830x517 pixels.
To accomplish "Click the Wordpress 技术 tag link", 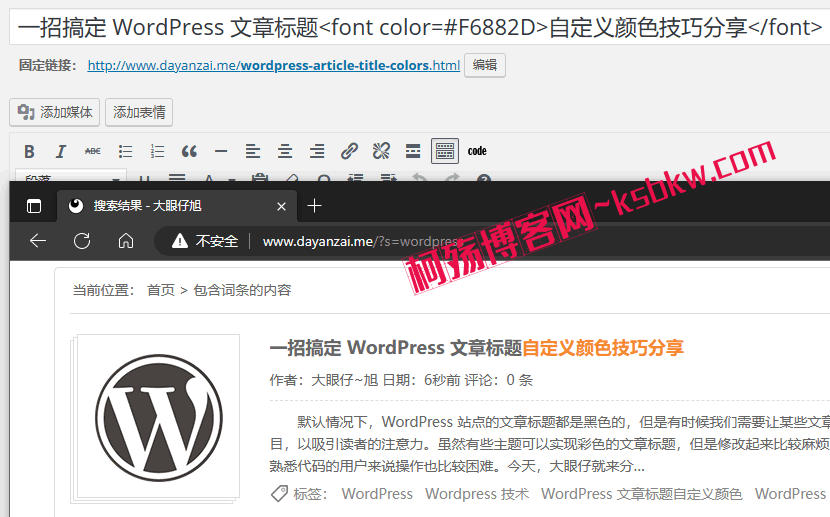I will pos(477,494).
